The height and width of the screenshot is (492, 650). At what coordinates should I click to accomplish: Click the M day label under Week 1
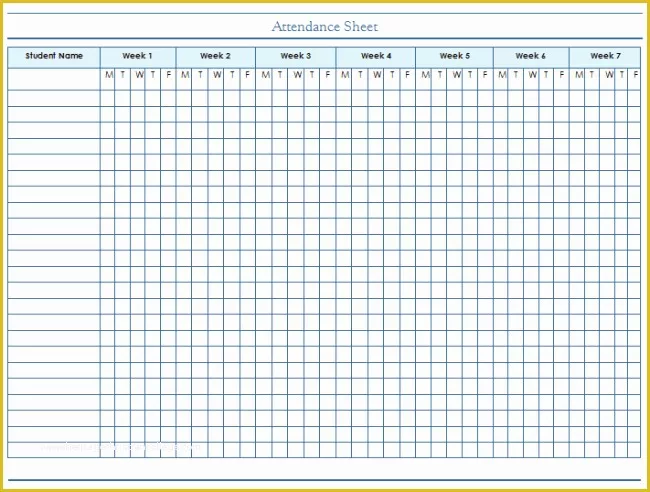pos(109,75)
